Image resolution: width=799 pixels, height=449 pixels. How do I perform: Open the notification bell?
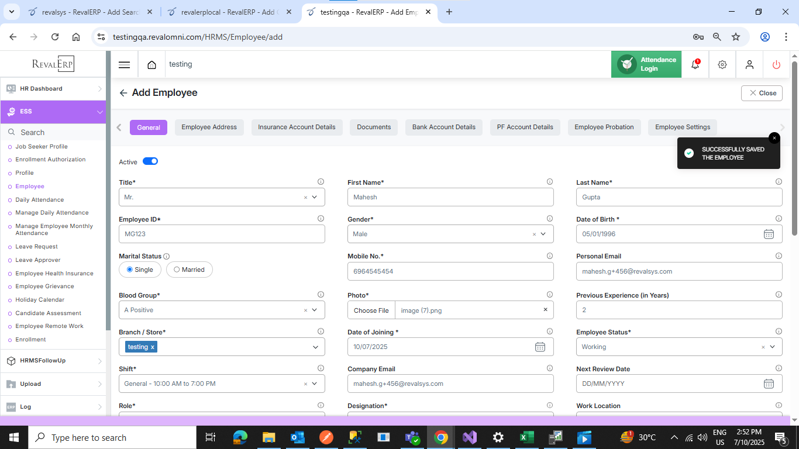695,65
